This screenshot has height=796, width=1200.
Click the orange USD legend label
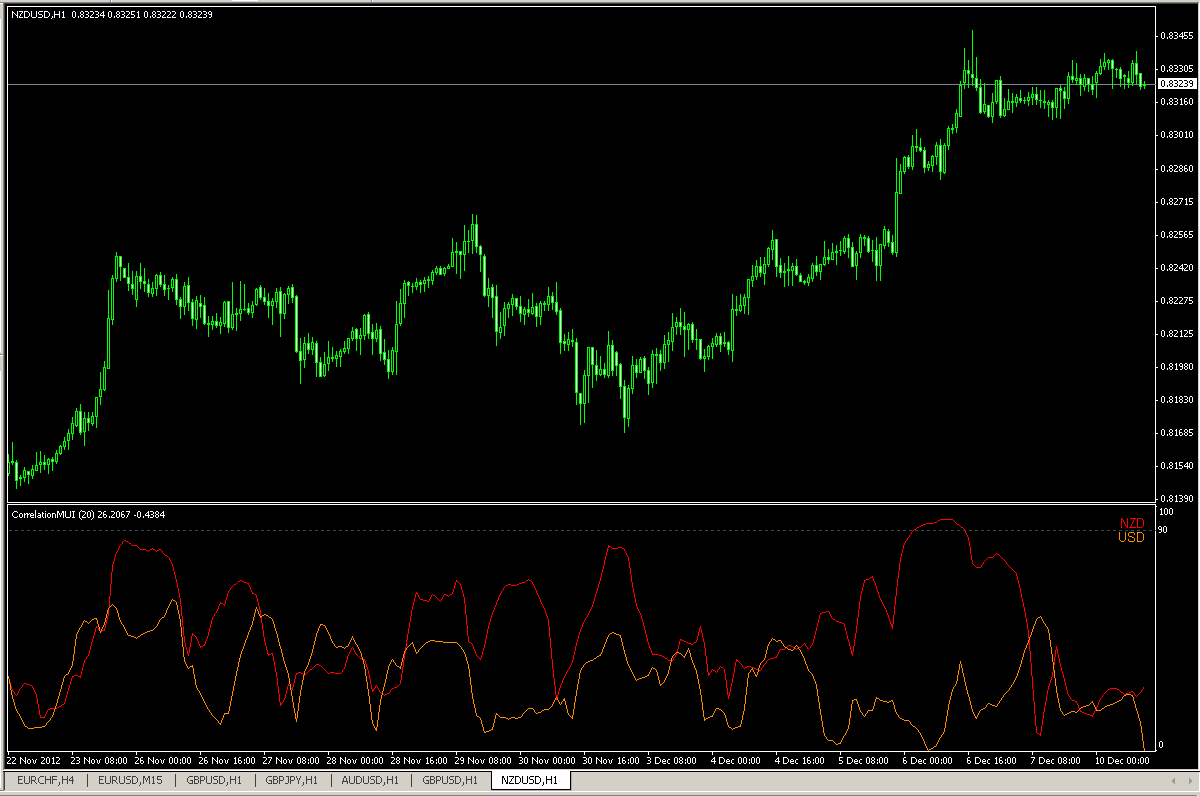pos(1132,537)
